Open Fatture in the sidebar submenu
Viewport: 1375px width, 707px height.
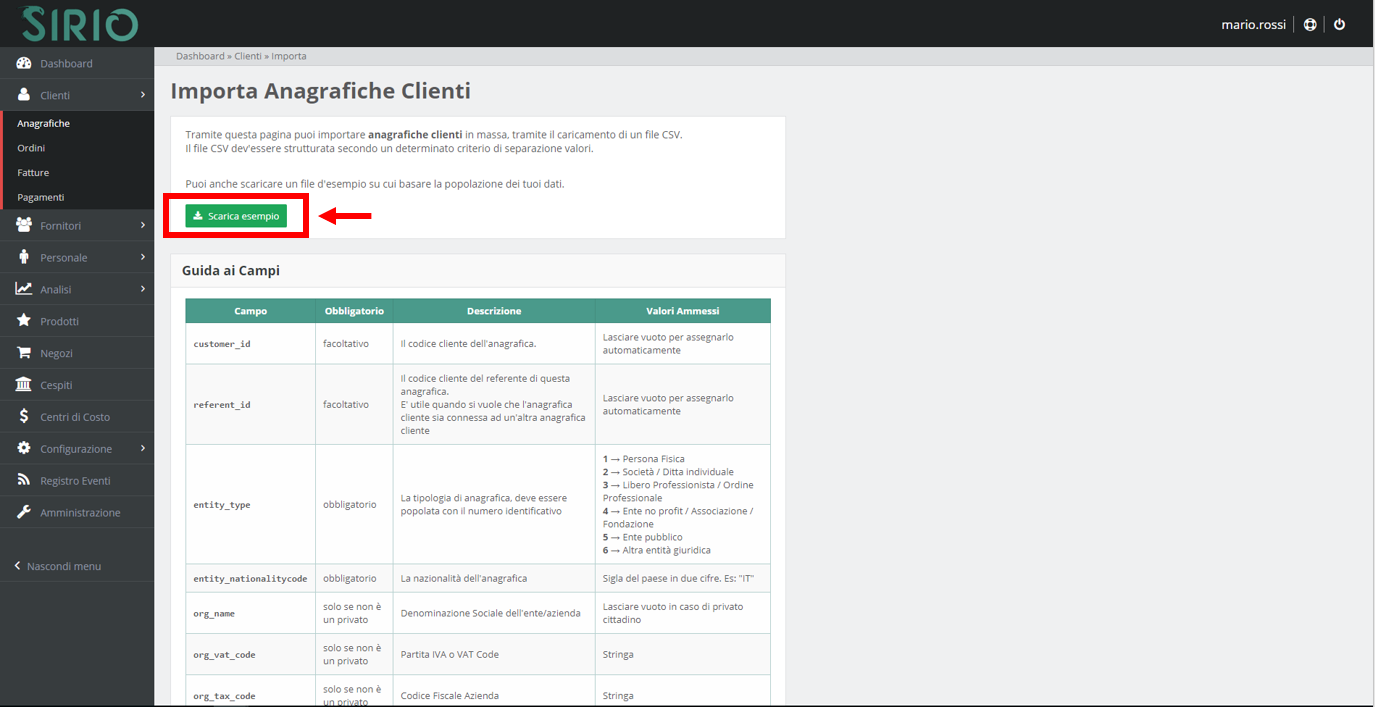33,173
